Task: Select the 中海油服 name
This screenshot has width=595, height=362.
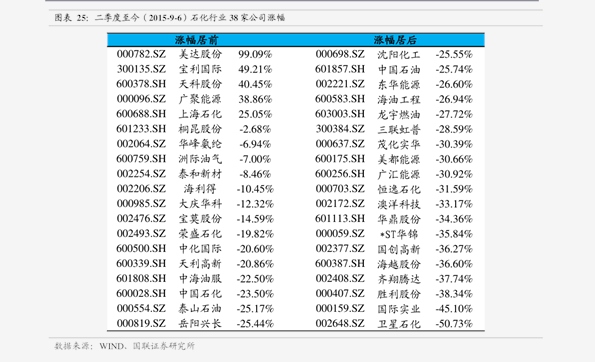Action: [x=200, y=279]
